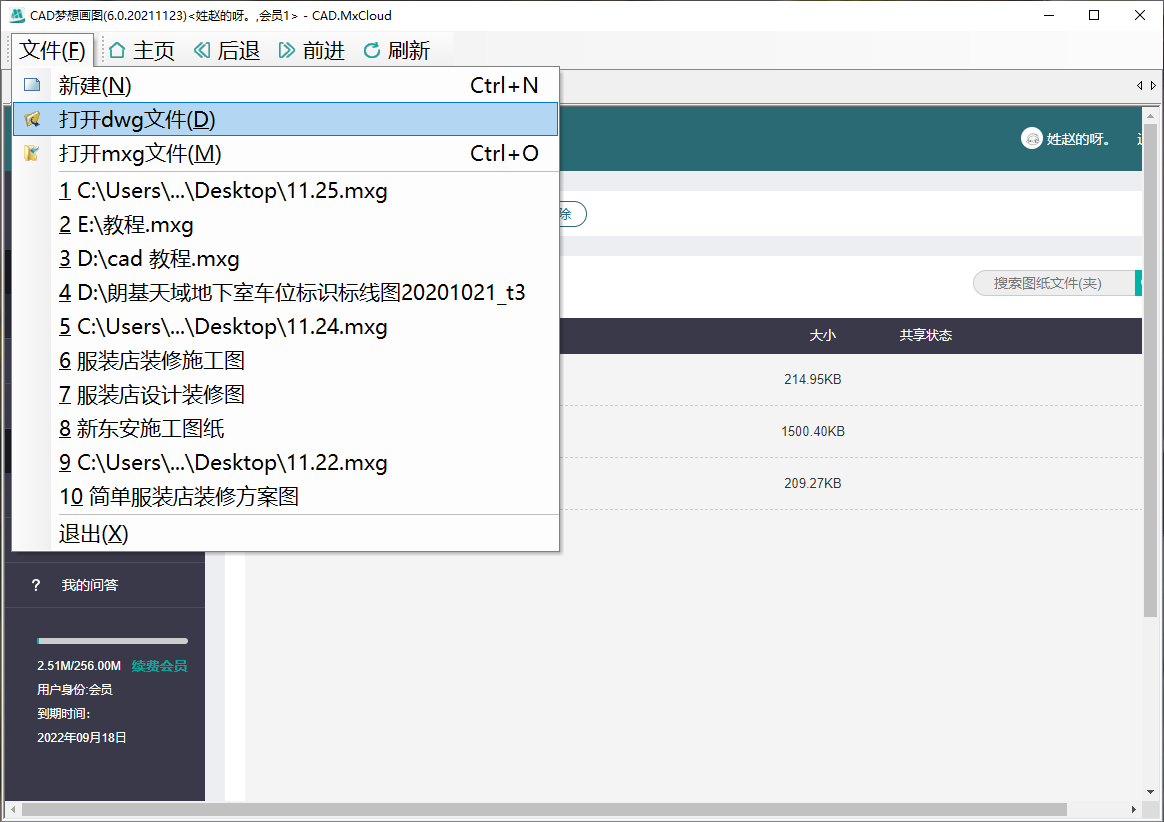Maximize the CAD.MxCloud window
1164x822 pixels.
click(x=1093, y=15)
